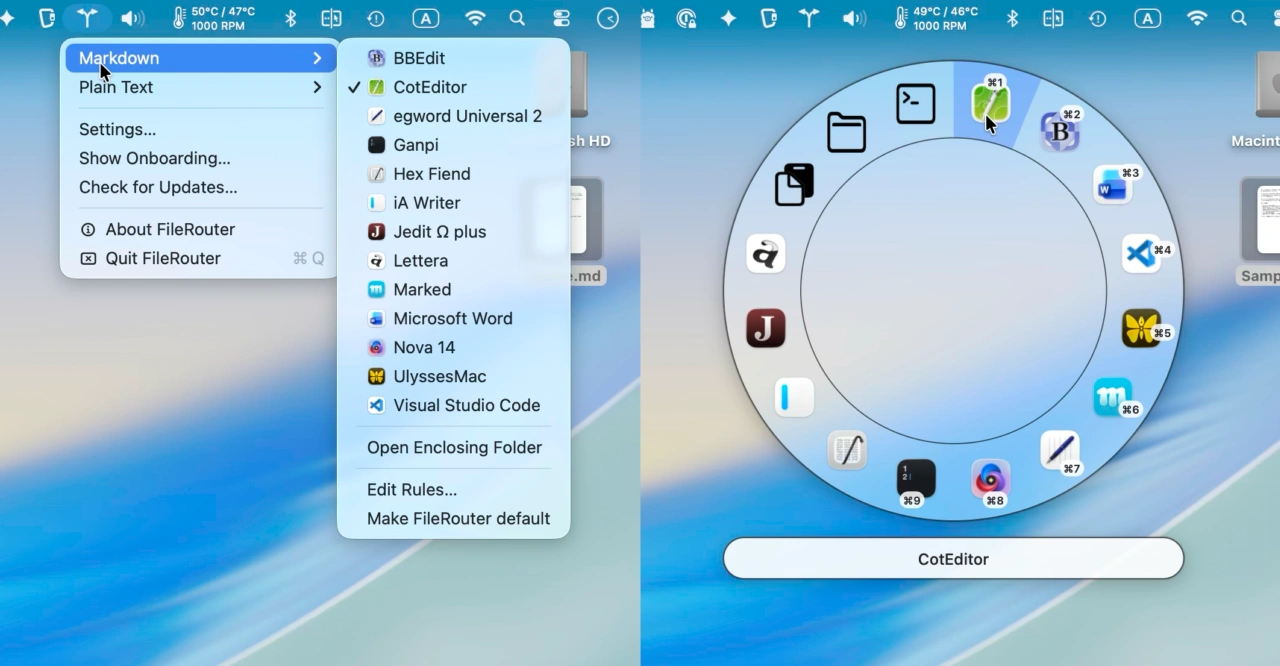
Task: Click the input source A icon, right menu bar
Action: 1147,18
